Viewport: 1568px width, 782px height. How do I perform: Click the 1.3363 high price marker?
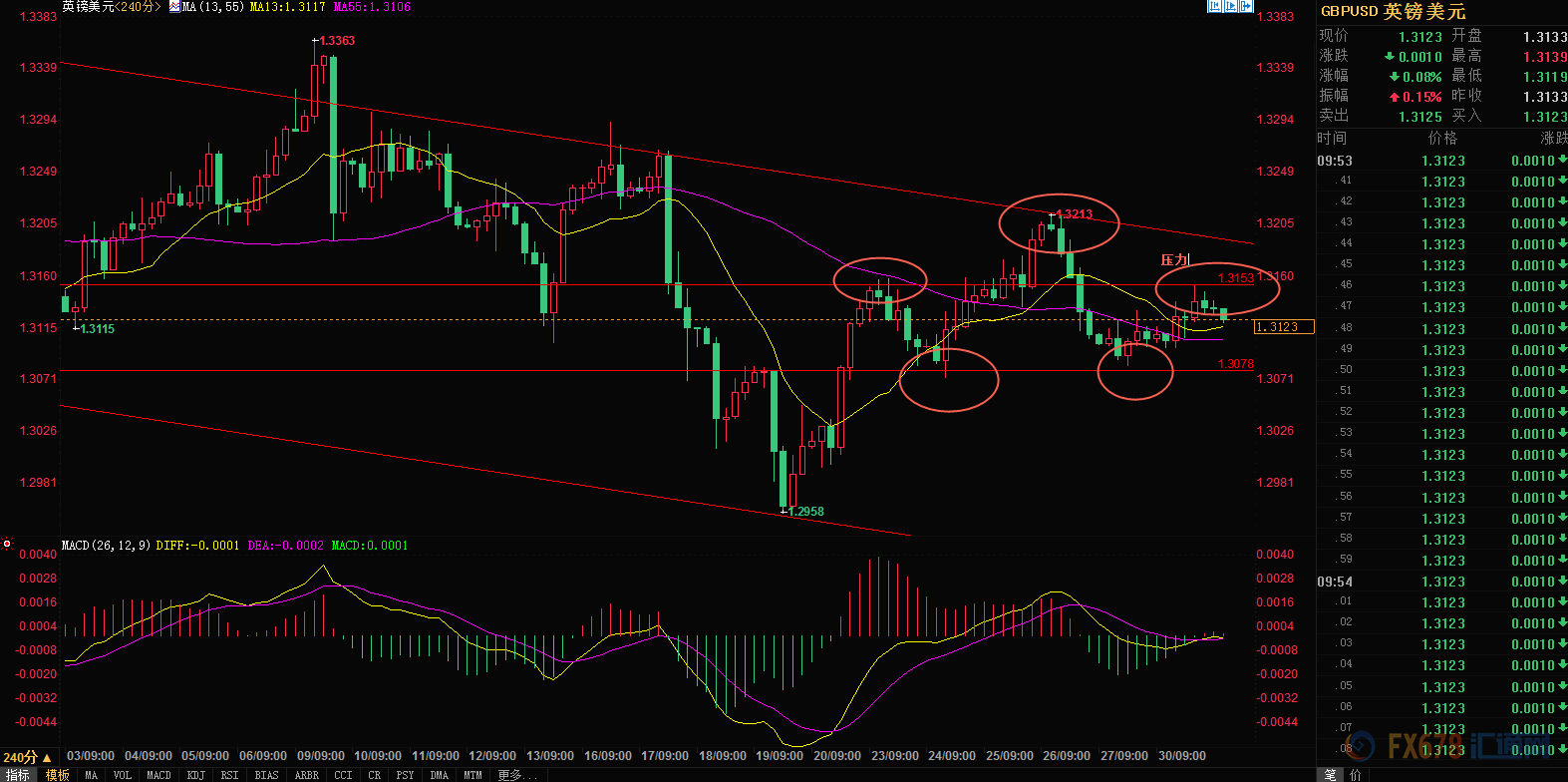tap(337, 41)
